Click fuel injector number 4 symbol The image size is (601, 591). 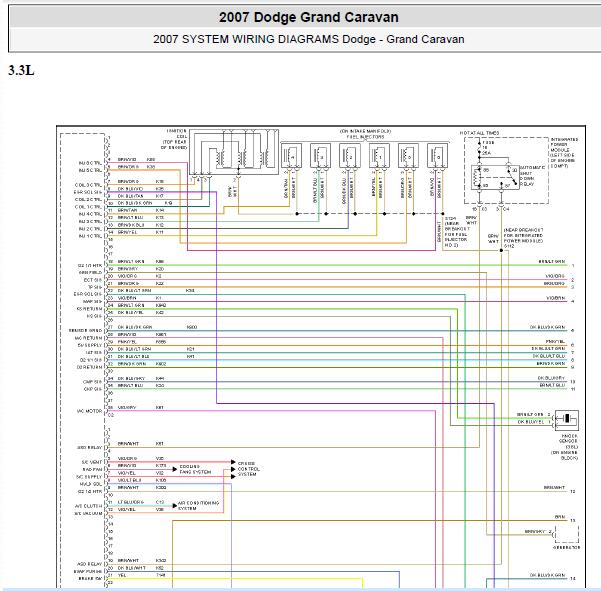(292, 156)
